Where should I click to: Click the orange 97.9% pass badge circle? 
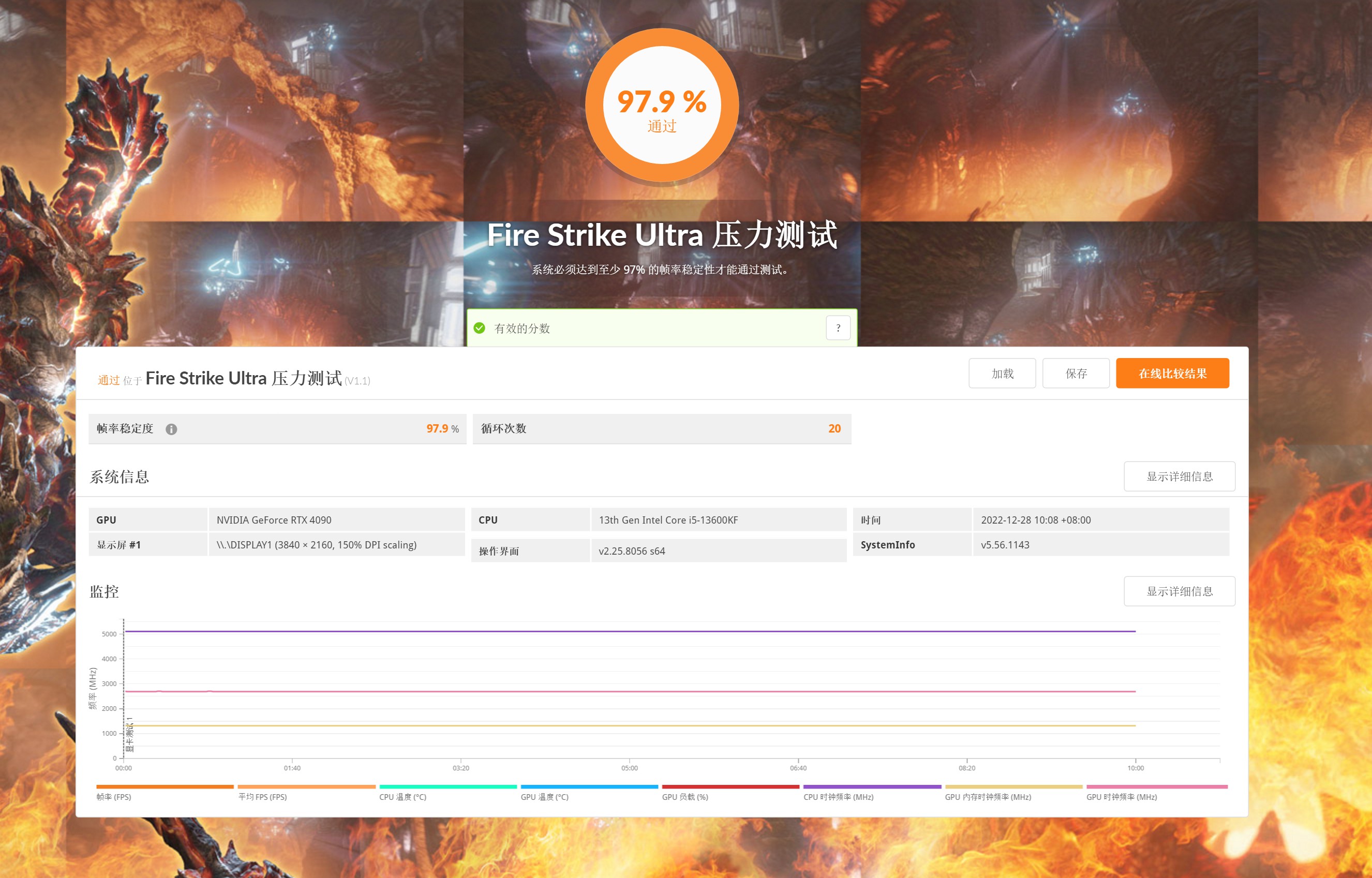(661, 104)
